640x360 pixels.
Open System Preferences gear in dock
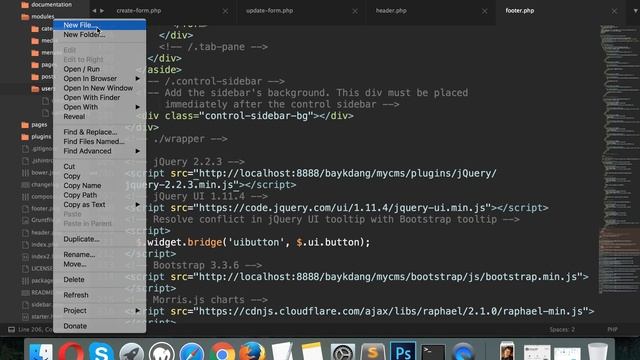point(343,352)
